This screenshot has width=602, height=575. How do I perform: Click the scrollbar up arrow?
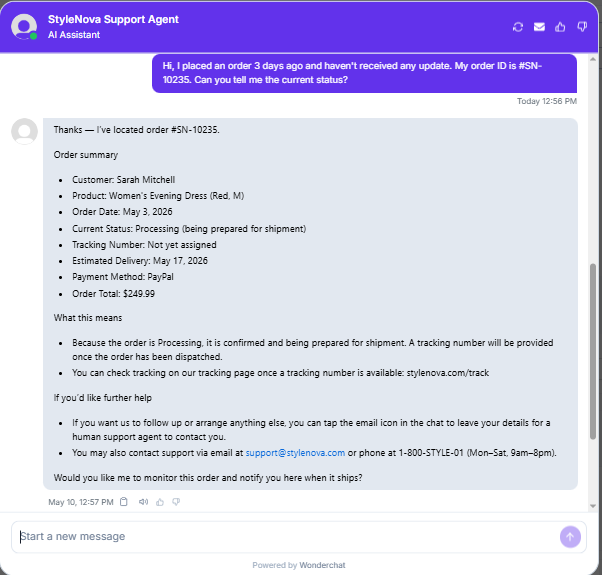coord(593,59)
